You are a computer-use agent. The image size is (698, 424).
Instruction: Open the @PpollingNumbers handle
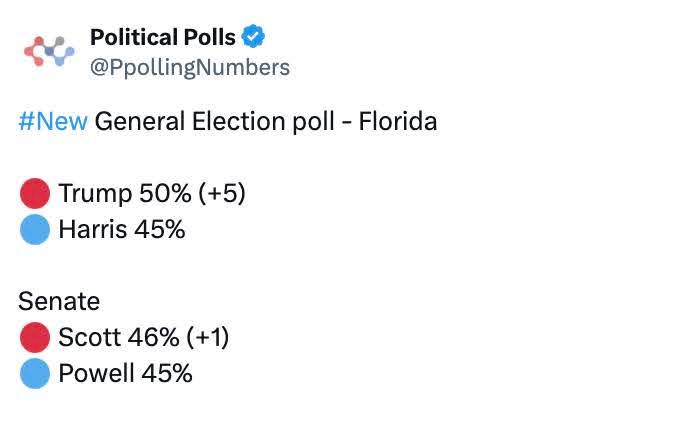click(190, 67)
